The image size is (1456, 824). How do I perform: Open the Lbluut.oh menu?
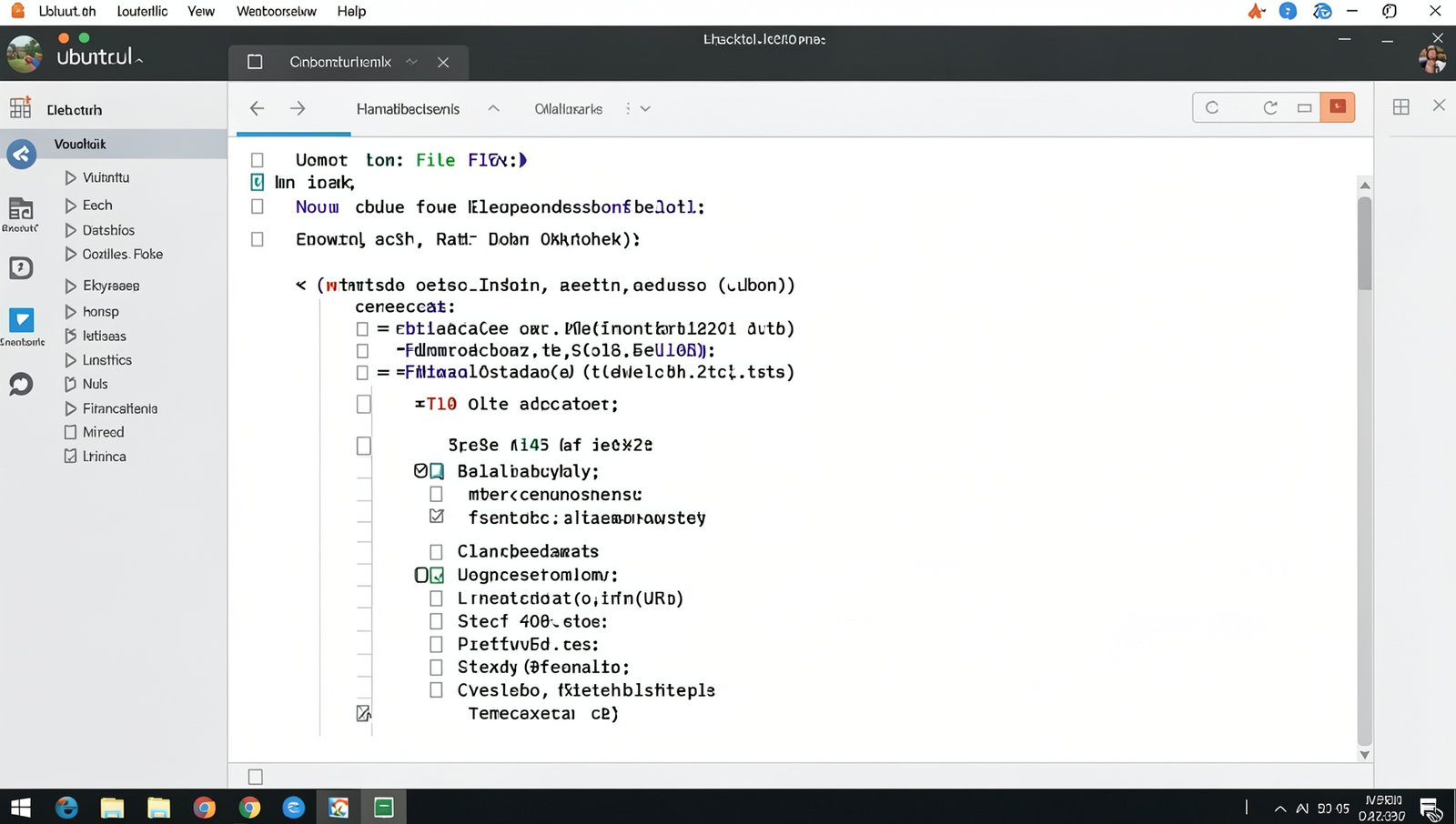[x=67, y=11]
